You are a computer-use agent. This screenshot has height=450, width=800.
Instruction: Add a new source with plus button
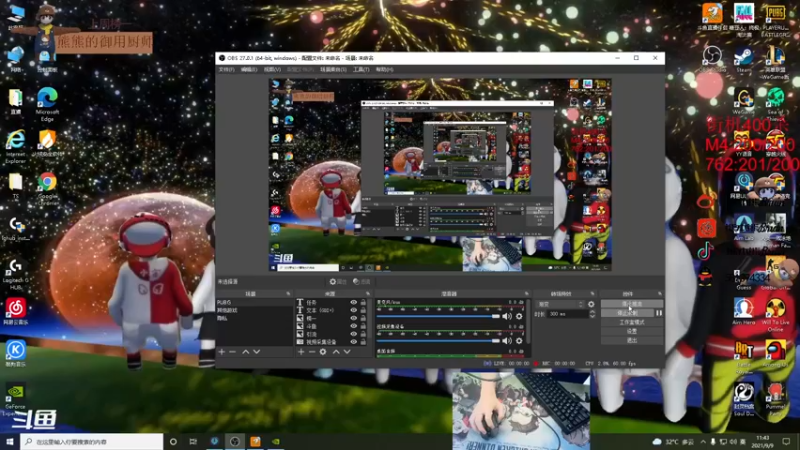(x=301, y=352)
